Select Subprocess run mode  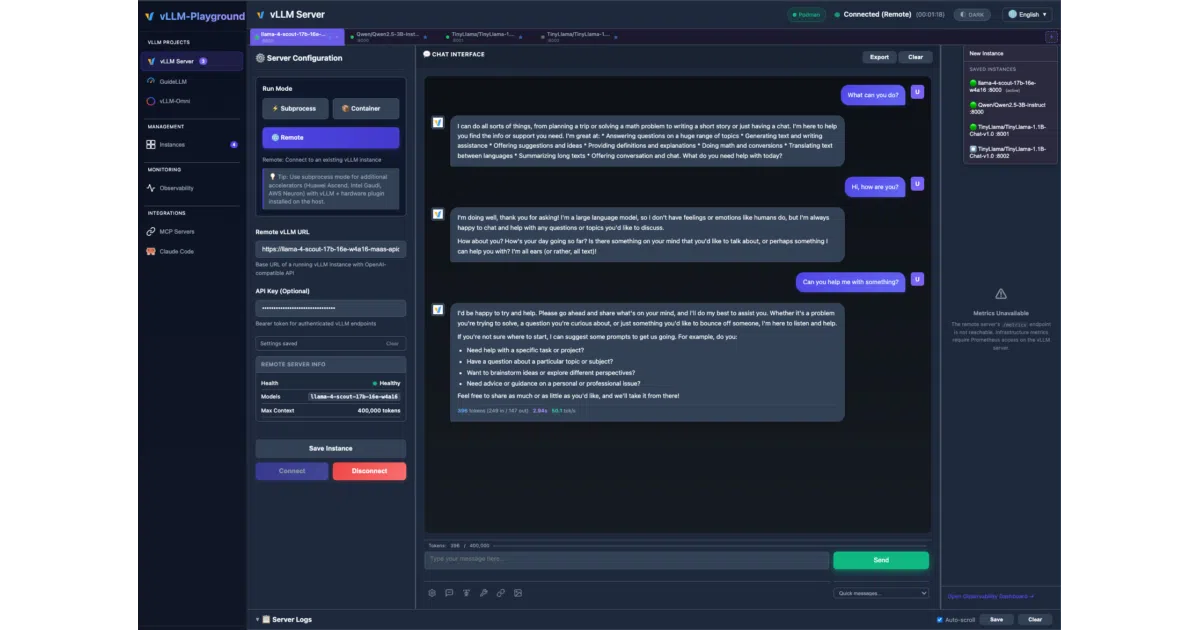click(295, 108)
